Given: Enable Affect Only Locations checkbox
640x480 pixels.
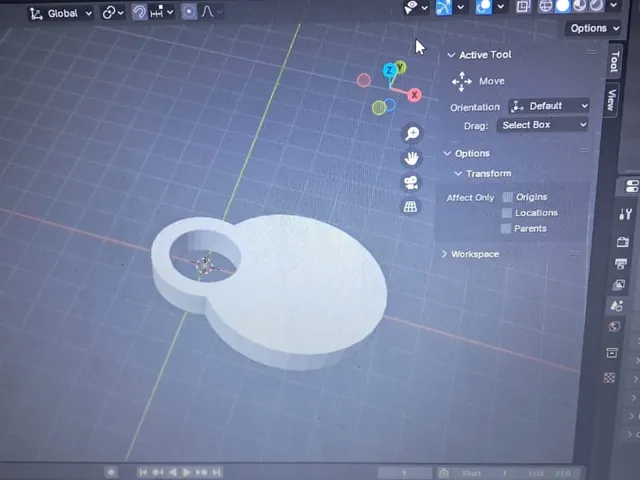Looking at the screenshot, I should click(507, 213).
